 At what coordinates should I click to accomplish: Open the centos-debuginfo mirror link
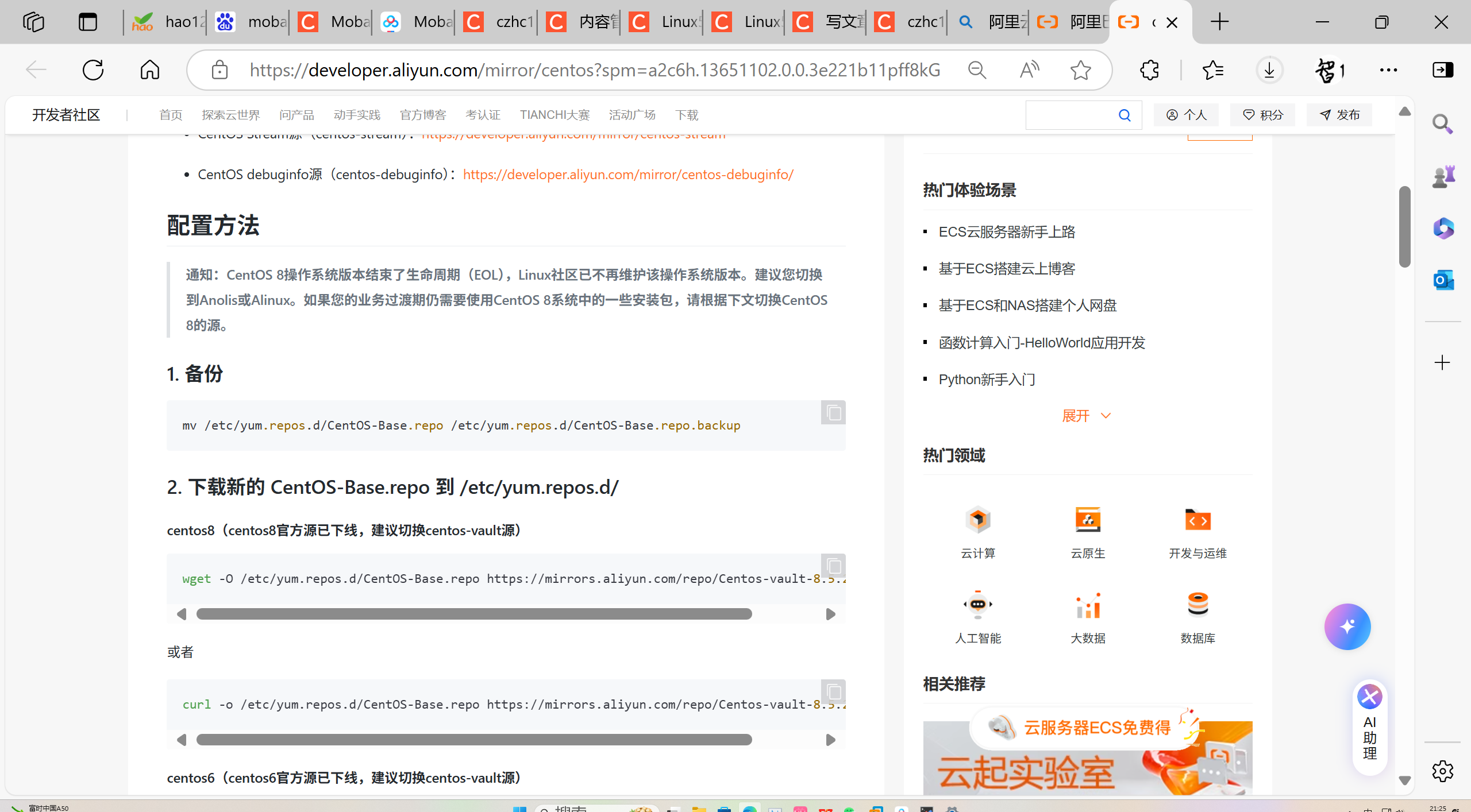[627, 175]
